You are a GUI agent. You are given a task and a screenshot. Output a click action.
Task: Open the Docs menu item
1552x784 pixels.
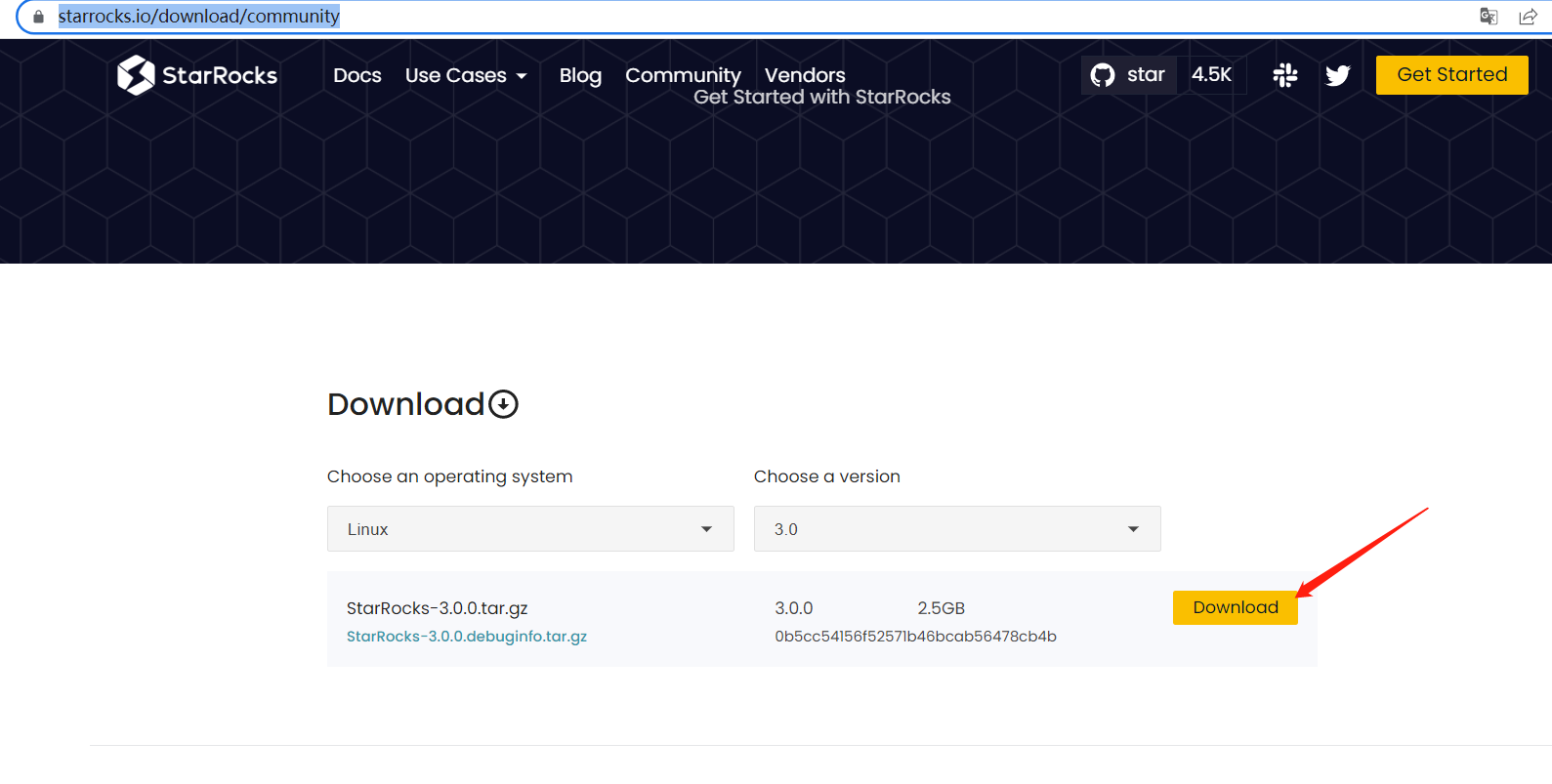[357, 75]
